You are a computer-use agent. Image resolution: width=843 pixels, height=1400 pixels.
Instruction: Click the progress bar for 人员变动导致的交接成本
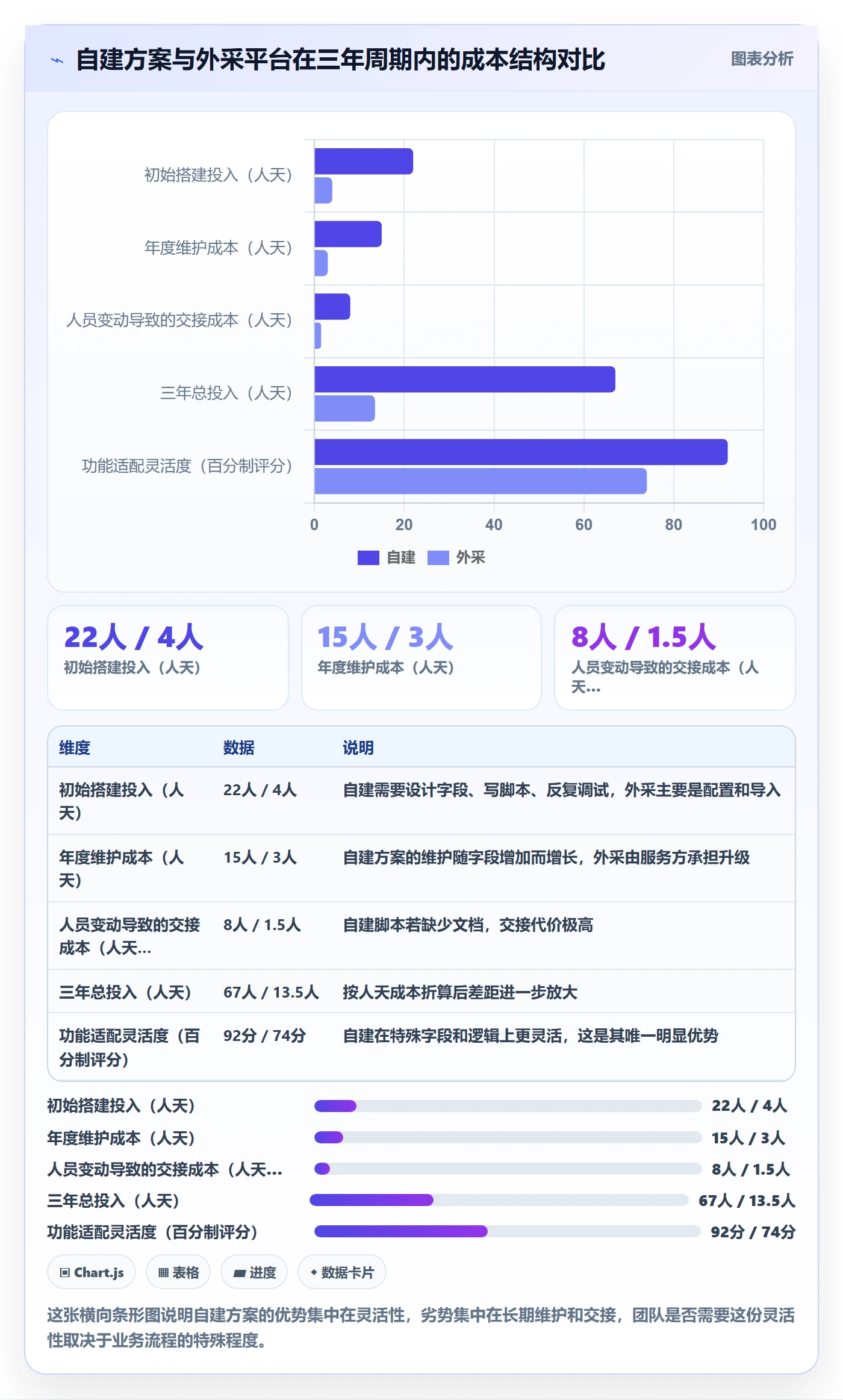click(x=508, y=1169)
